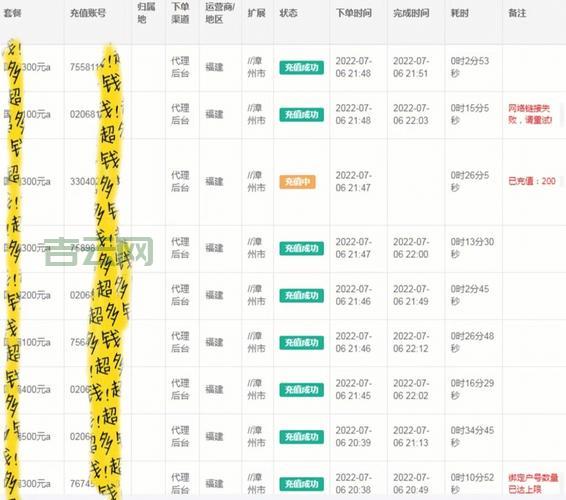Select the remark 网络链接失败，请重试
566x500 pixels.
[530, 114]
